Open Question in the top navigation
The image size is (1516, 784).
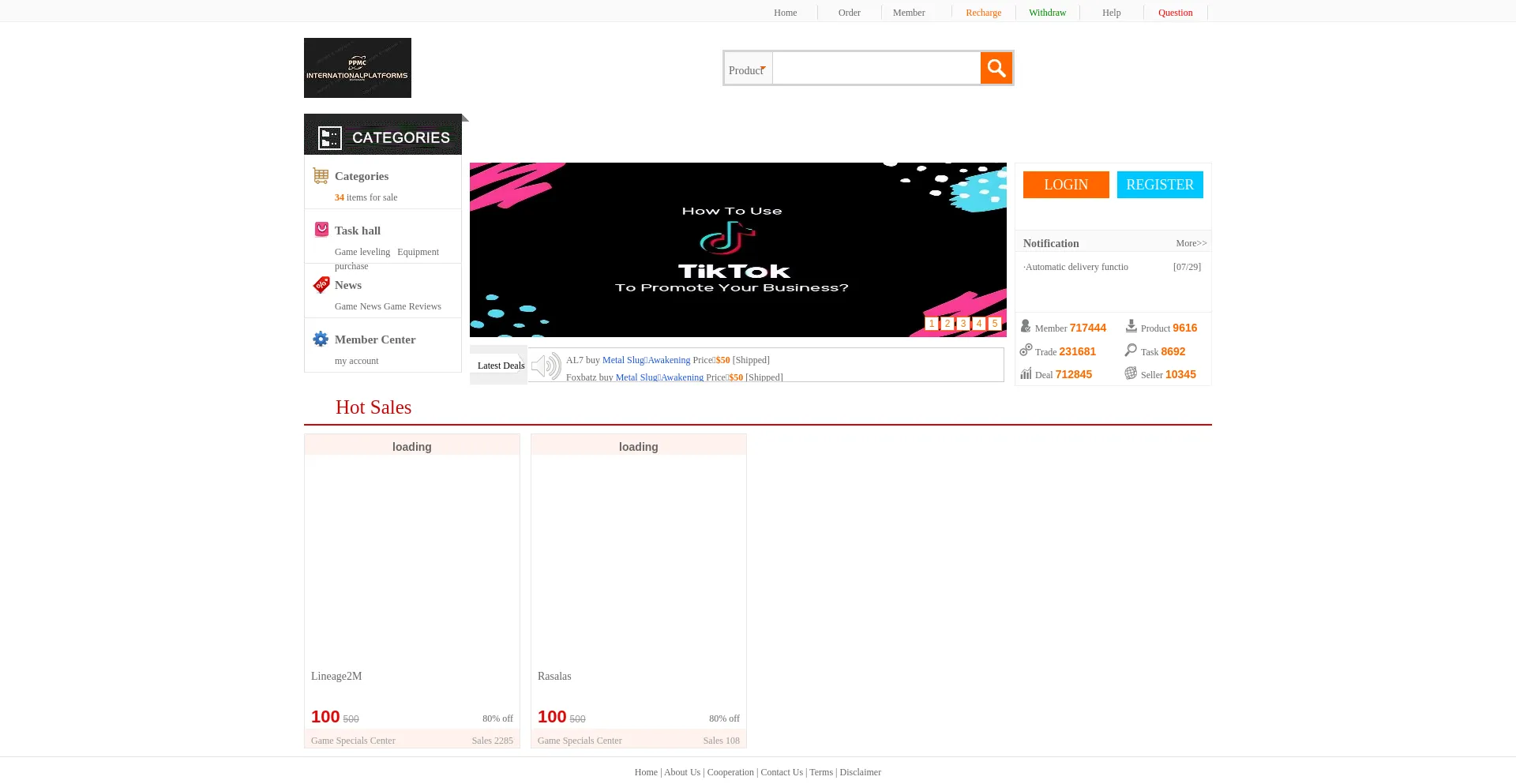tap(1175, 13)
